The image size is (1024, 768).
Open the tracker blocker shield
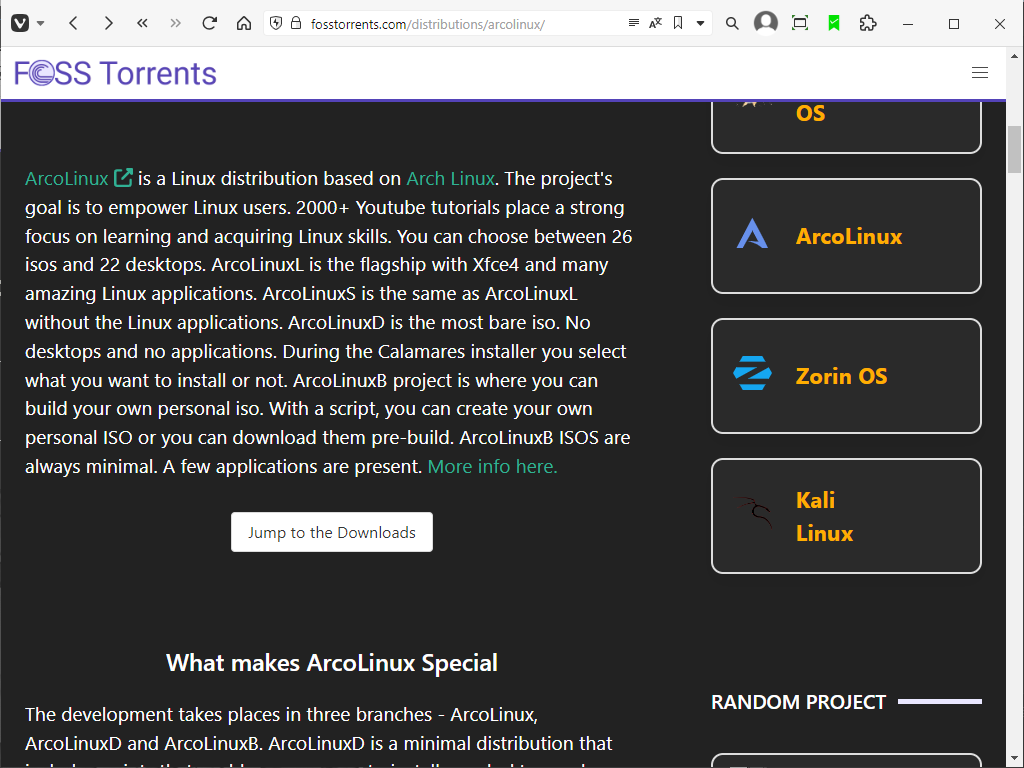[x=276, y=24]
